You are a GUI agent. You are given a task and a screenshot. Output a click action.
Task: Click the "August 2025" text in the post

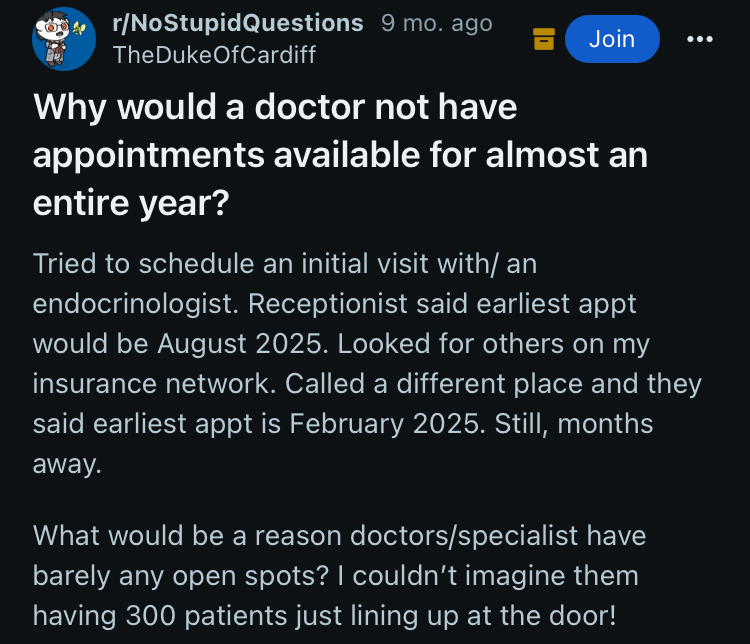pos(240,343)
